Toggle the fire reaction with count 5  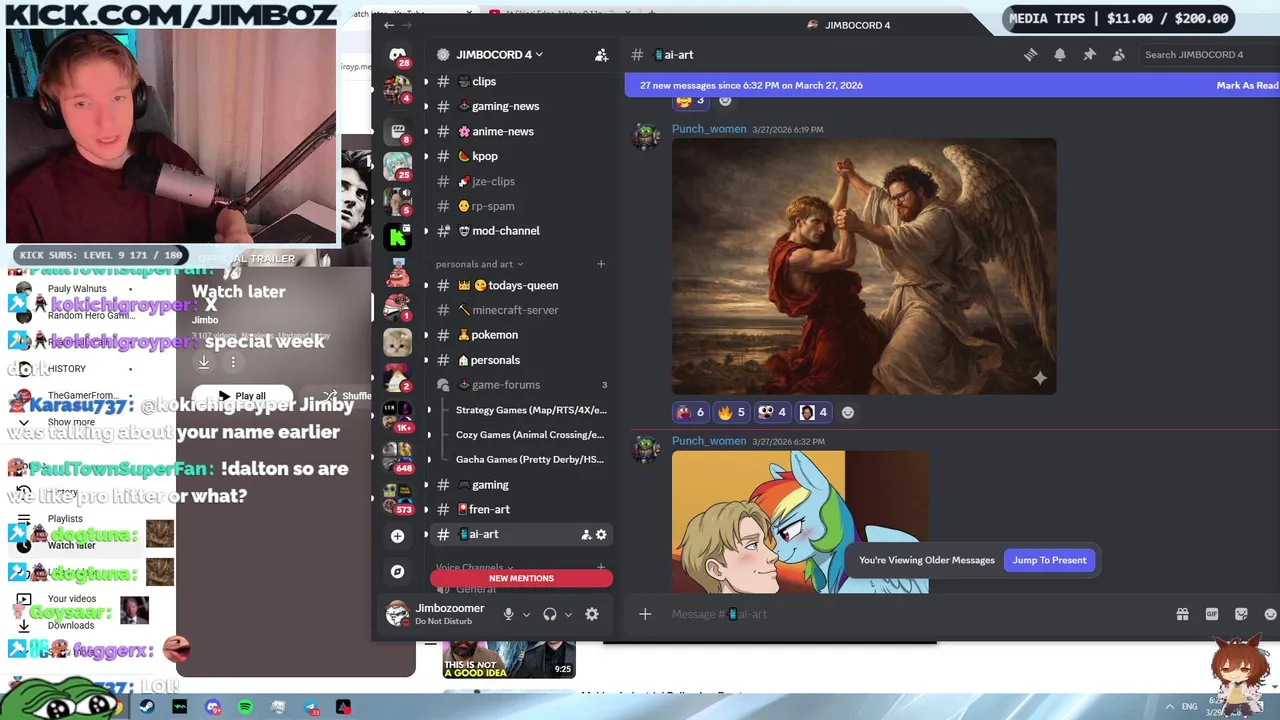pyautogui.click(x=731, y=412)
